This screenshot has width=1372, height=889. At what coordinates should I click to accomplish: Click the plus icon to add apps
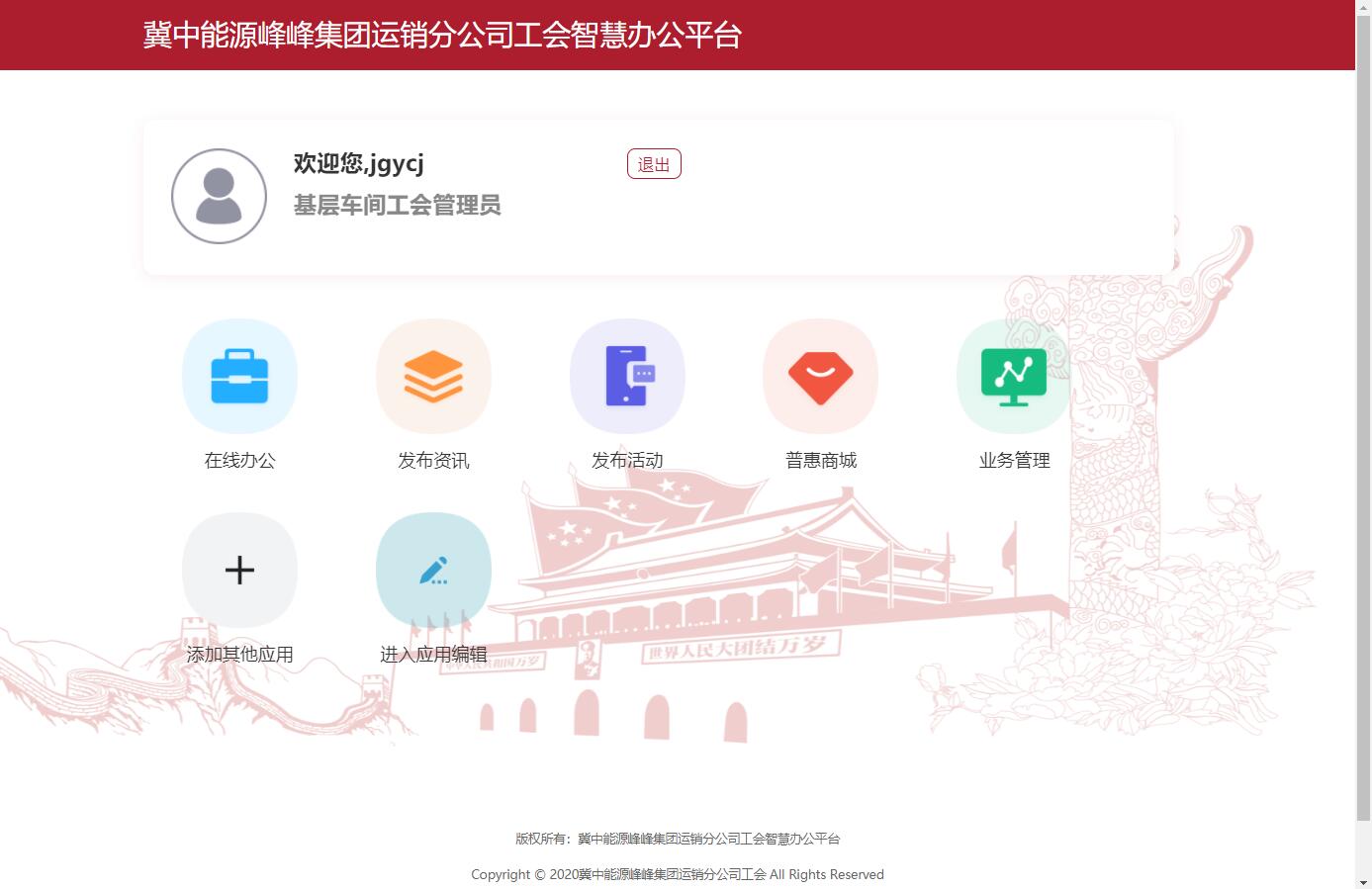tap(239, 570)
